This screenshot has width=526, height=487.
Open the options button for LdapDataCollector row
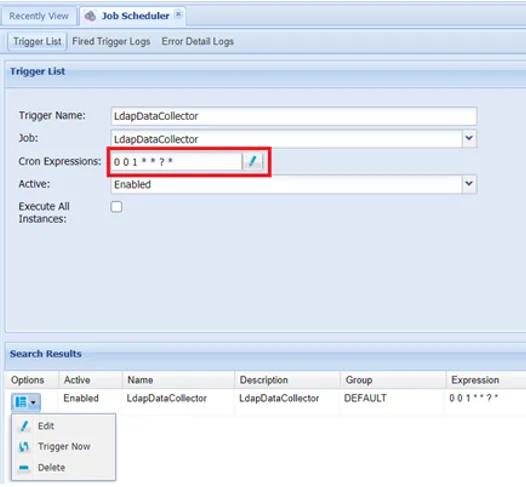point(26,402)
